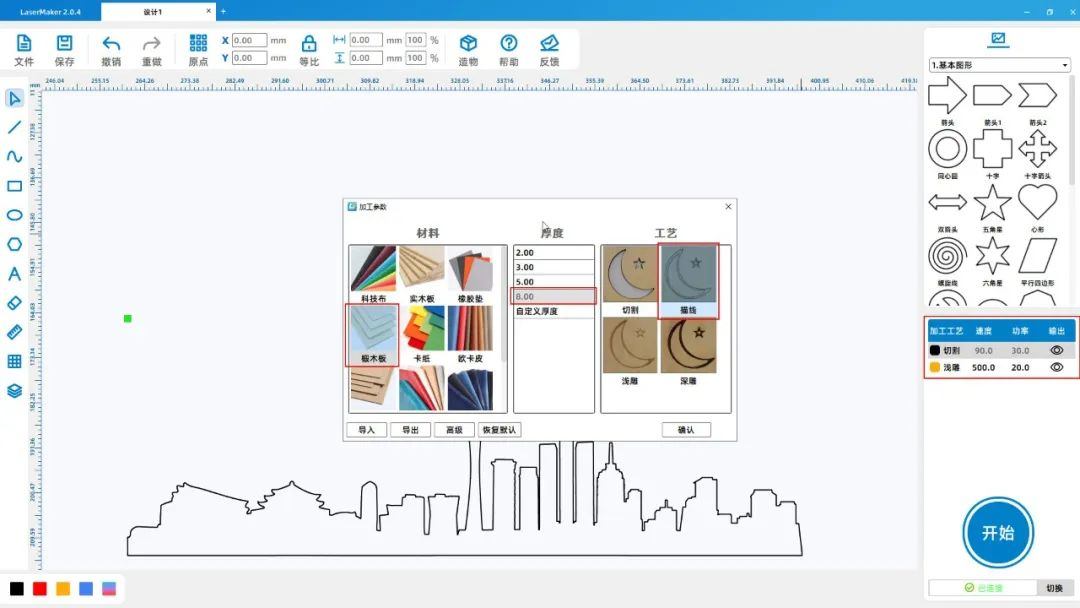Open the layers tool in sidebar

pyautogui.click(x=14, y=391)
